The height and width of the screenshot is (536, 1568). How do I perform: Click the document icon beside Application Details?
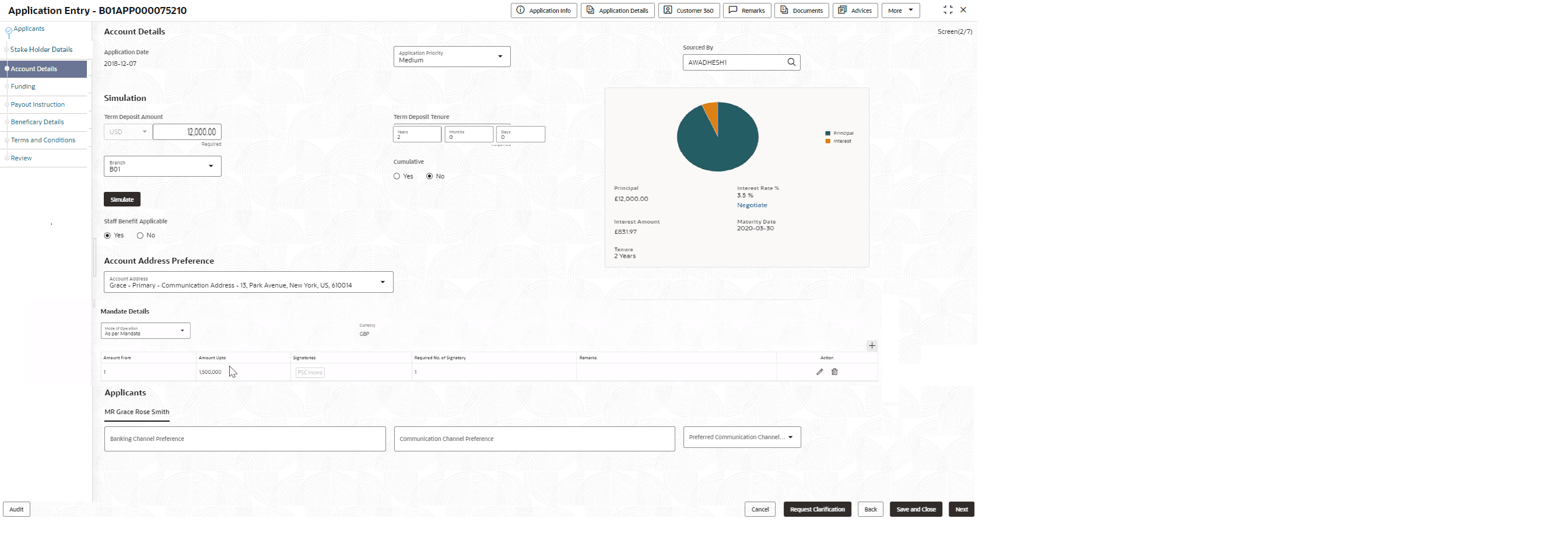pos(590,10)
